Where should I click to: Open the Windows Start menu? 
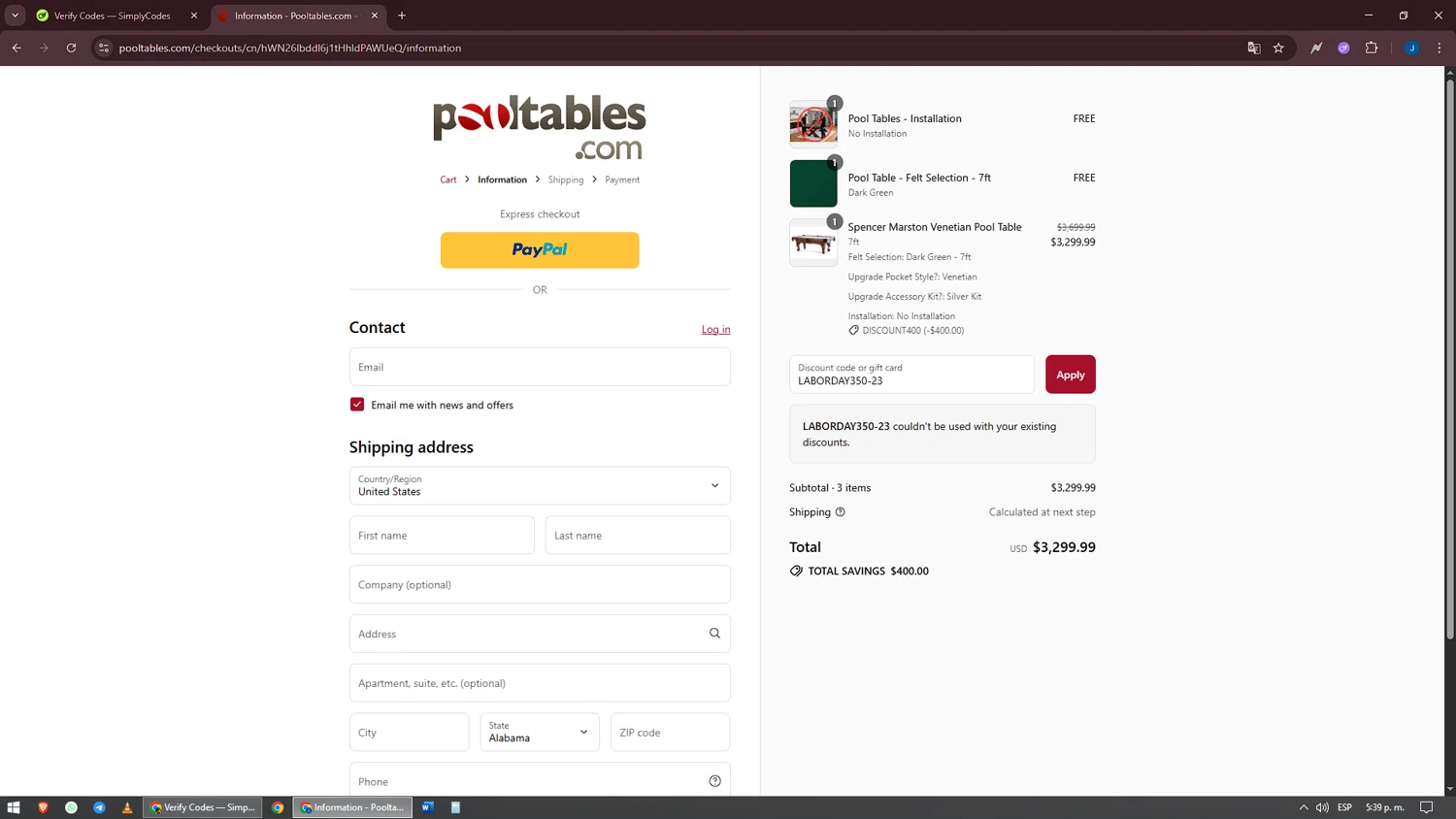14,807
